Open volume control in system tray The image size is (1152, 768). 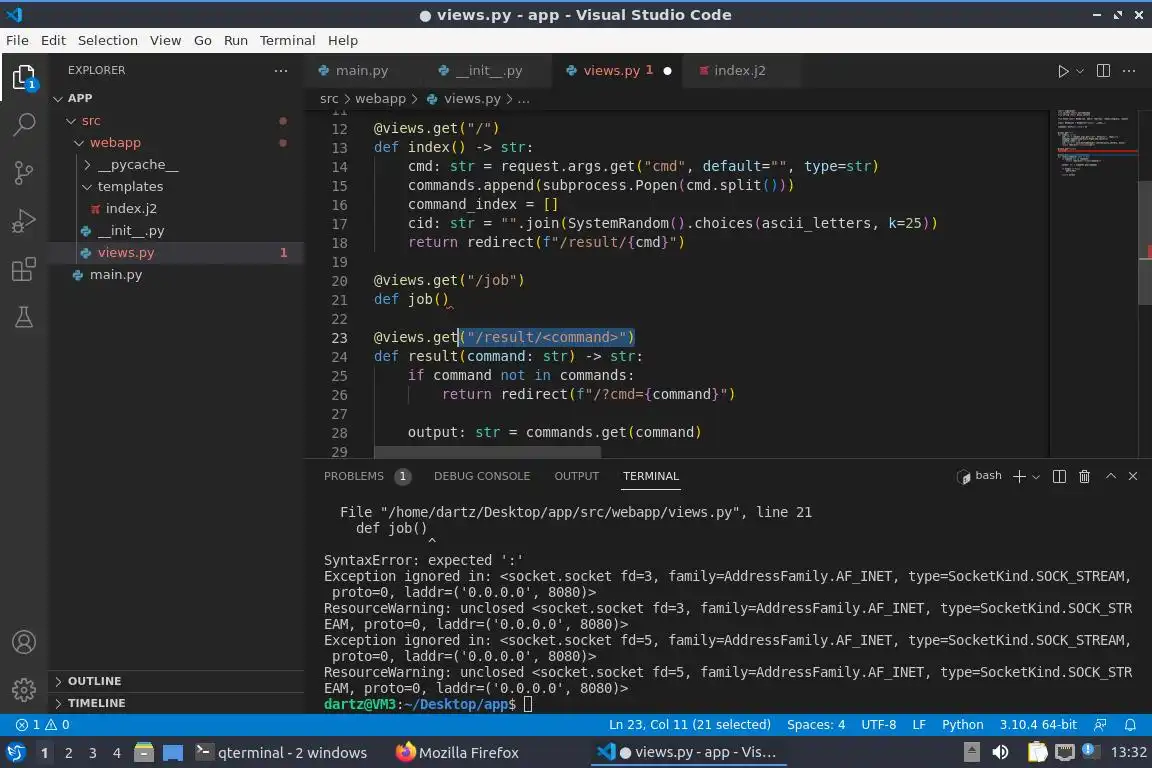pos(1000,752)
